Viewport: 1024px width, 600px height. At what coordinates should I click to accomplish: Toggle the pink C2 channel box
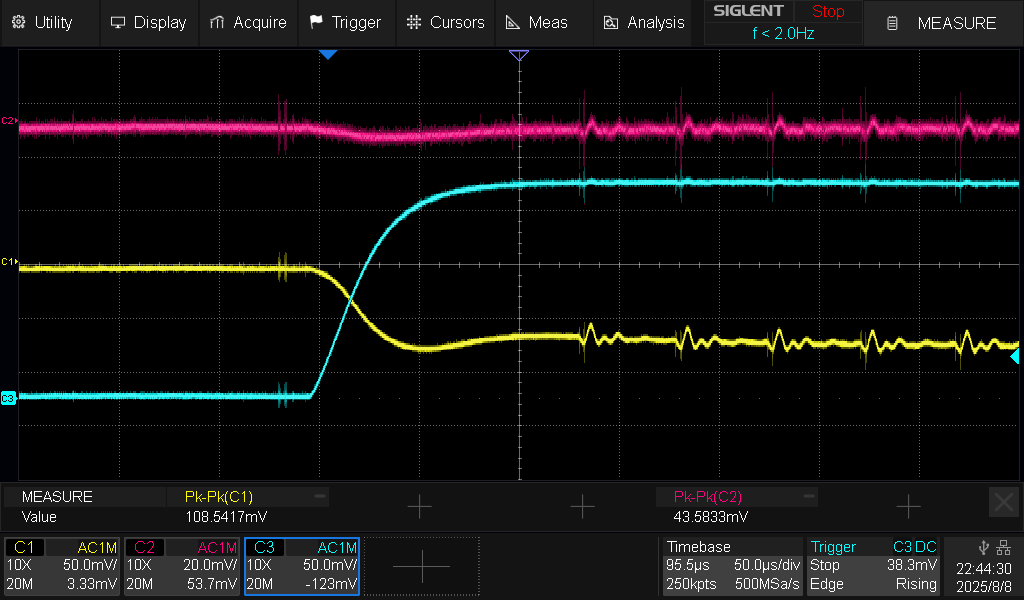[181, 566]
